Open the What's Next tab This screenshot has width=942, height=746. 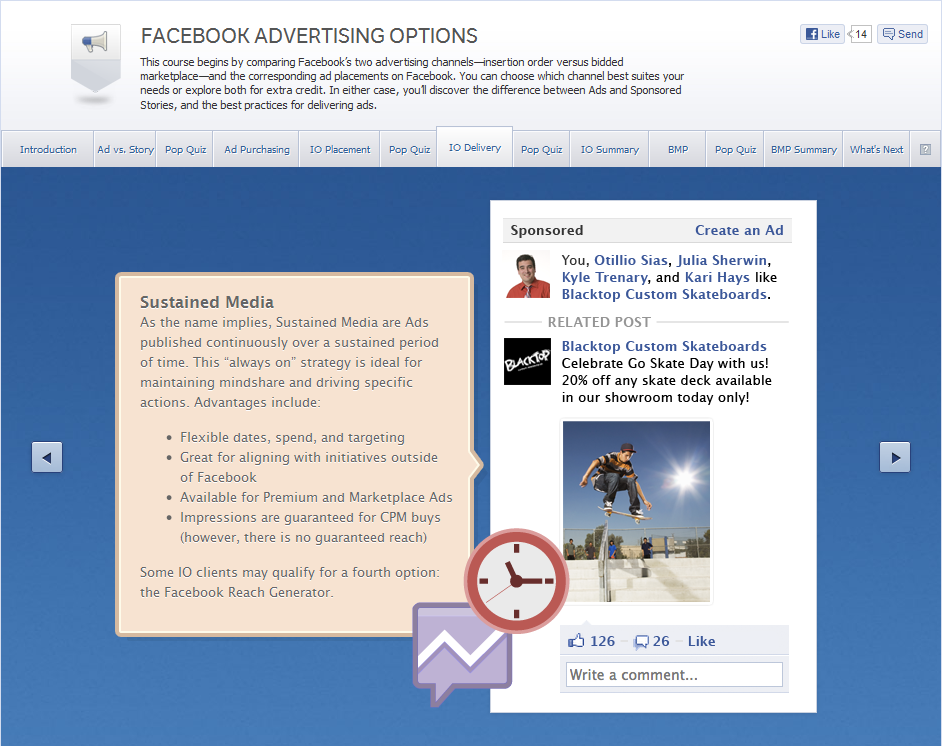pyautogui.click(x=876, y=150)
